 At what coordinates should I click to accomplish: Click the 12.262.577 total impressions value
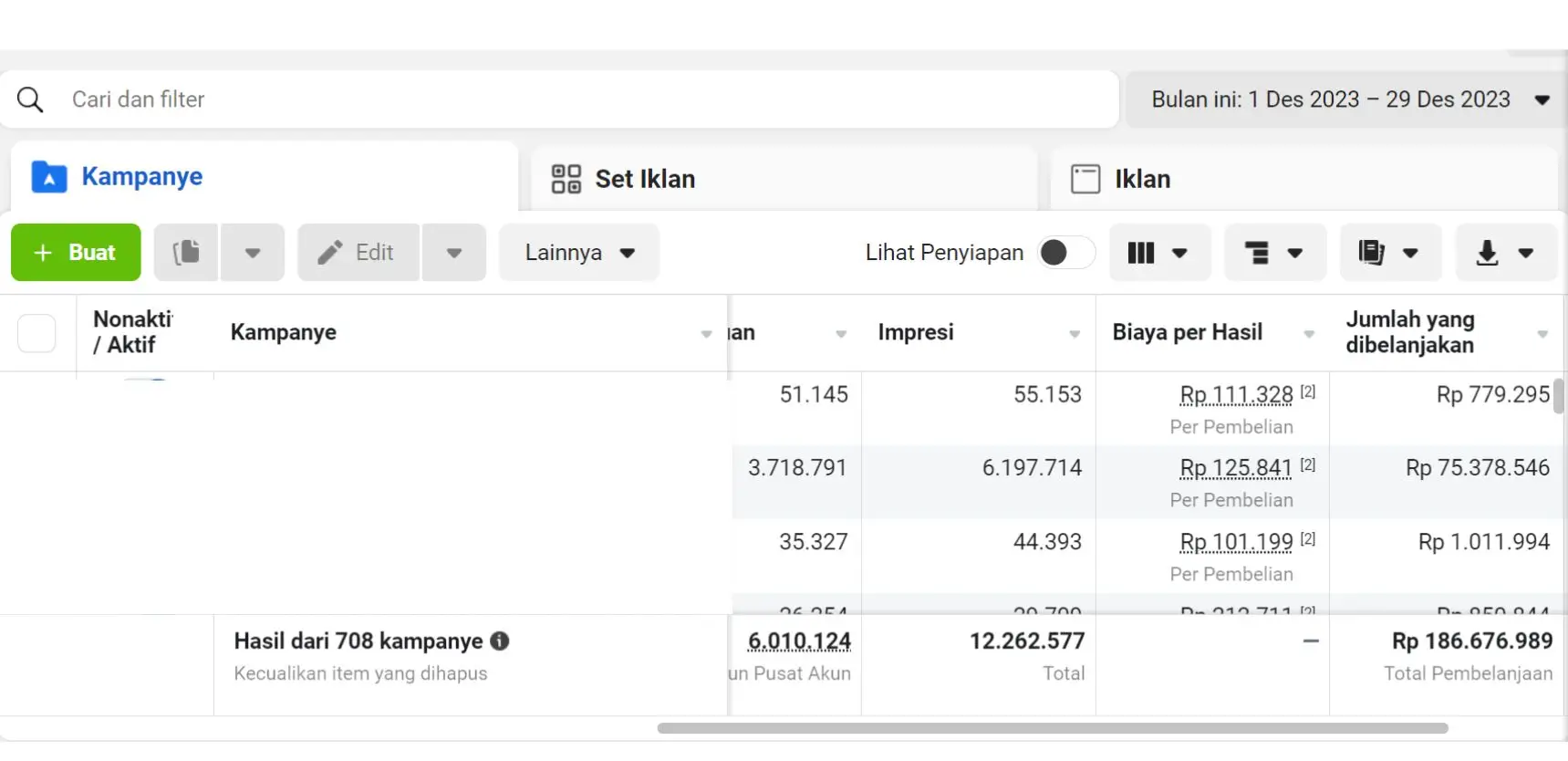point(1027,641)
